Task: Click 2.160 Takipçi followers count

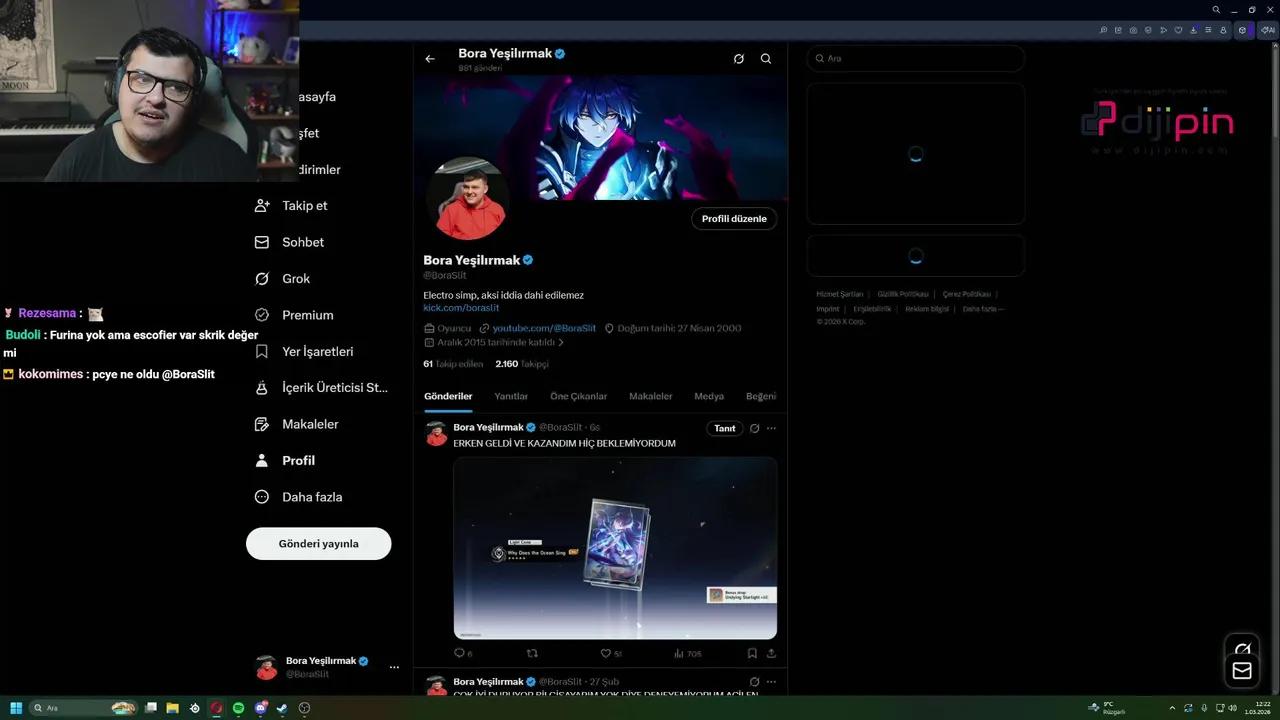Action: (x=522, y=364)
